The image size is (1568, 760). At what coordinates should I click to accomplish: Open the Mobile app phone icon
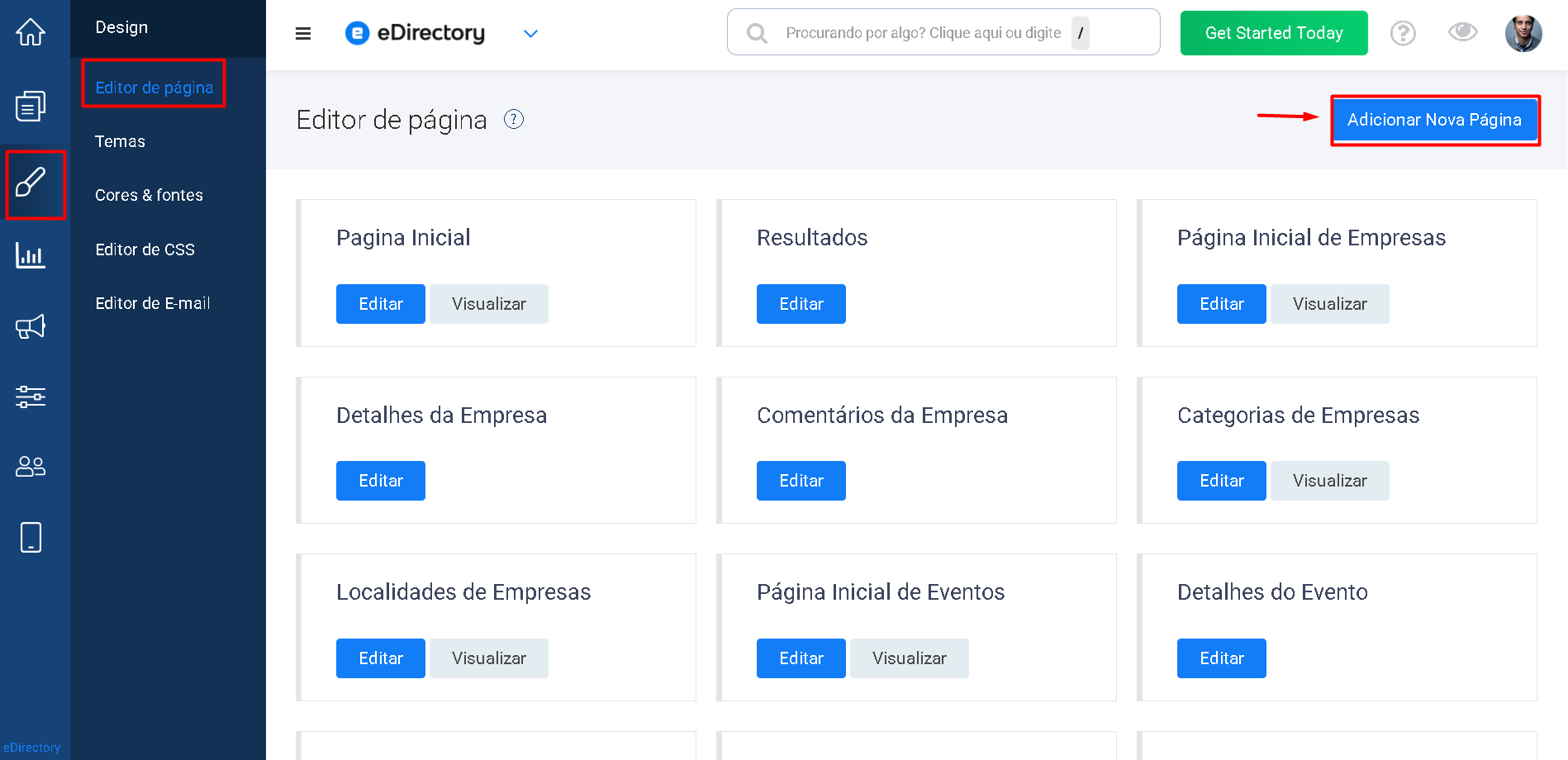pyautogui.click(x=31, y=537)
